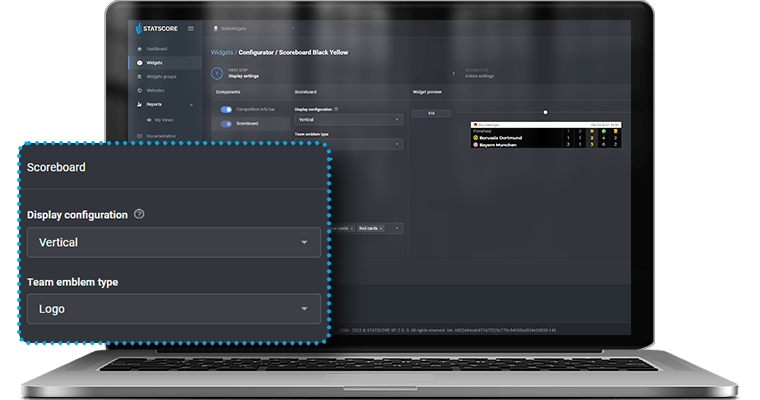Click the small Scoreboard column header on the laptop screen
This screenshot has width=760, height=400.
tap(305, 92)
